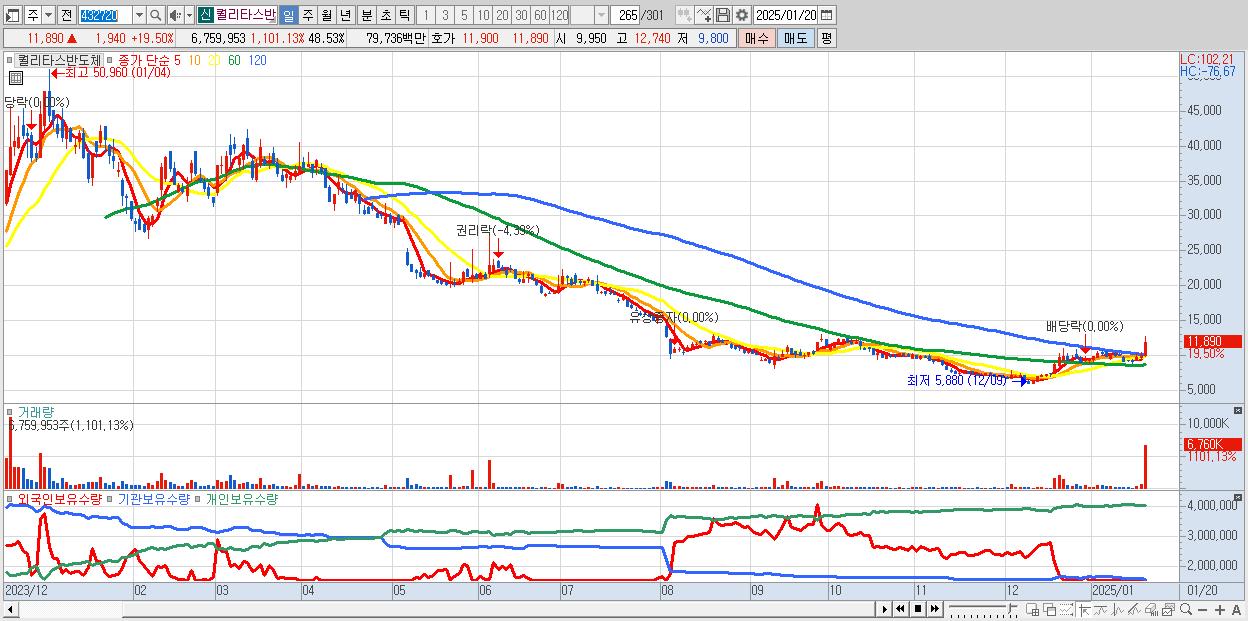The width and height of the screenshot is (1248, 621).
Task: Select the yearly 년 period toggle
Action: (x=345, y=15)
